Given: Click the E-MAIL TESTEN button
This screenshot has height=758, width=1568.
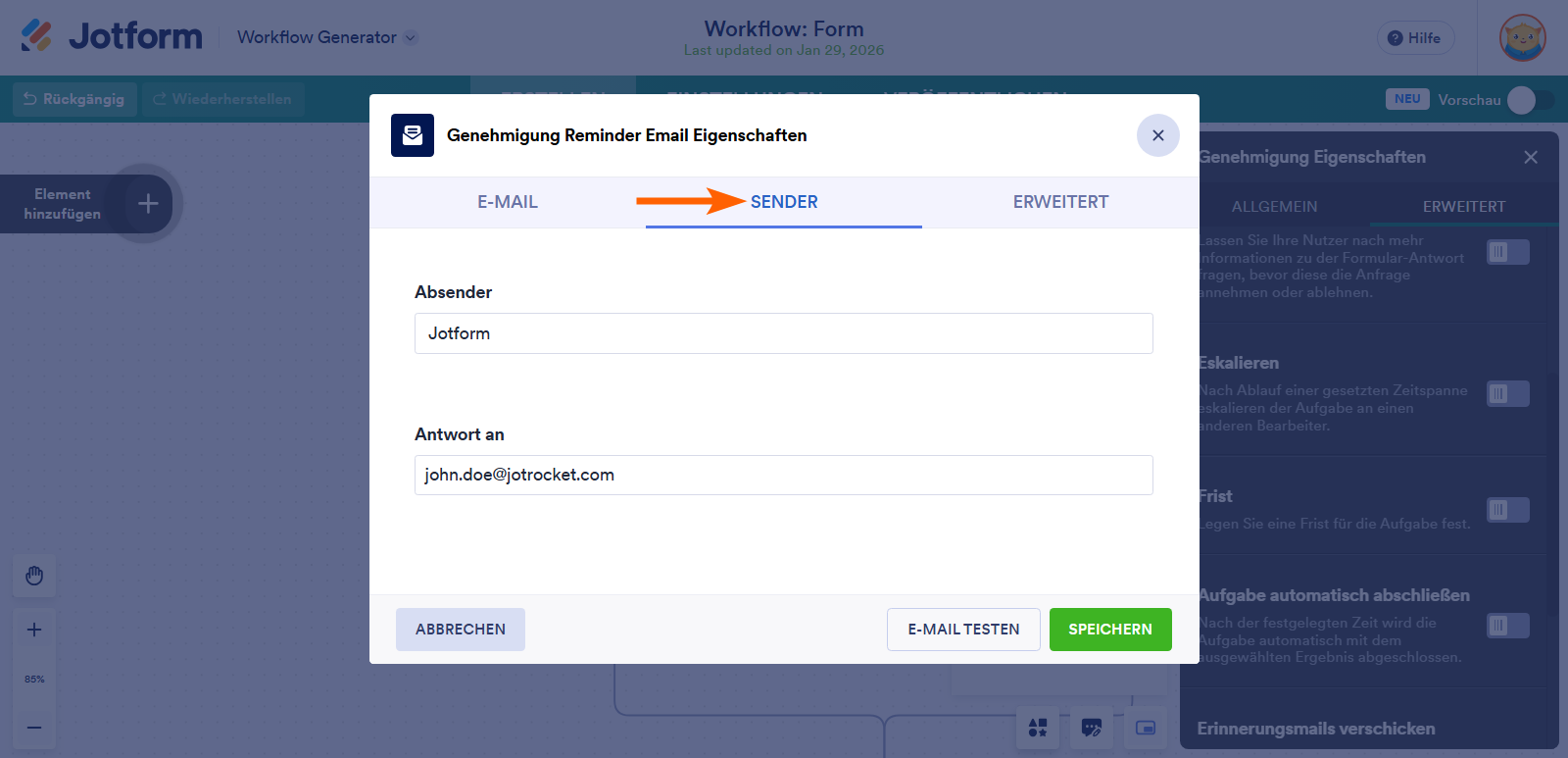Looking at the screenshot, I should pyautogui.click(x=963, y=630).
